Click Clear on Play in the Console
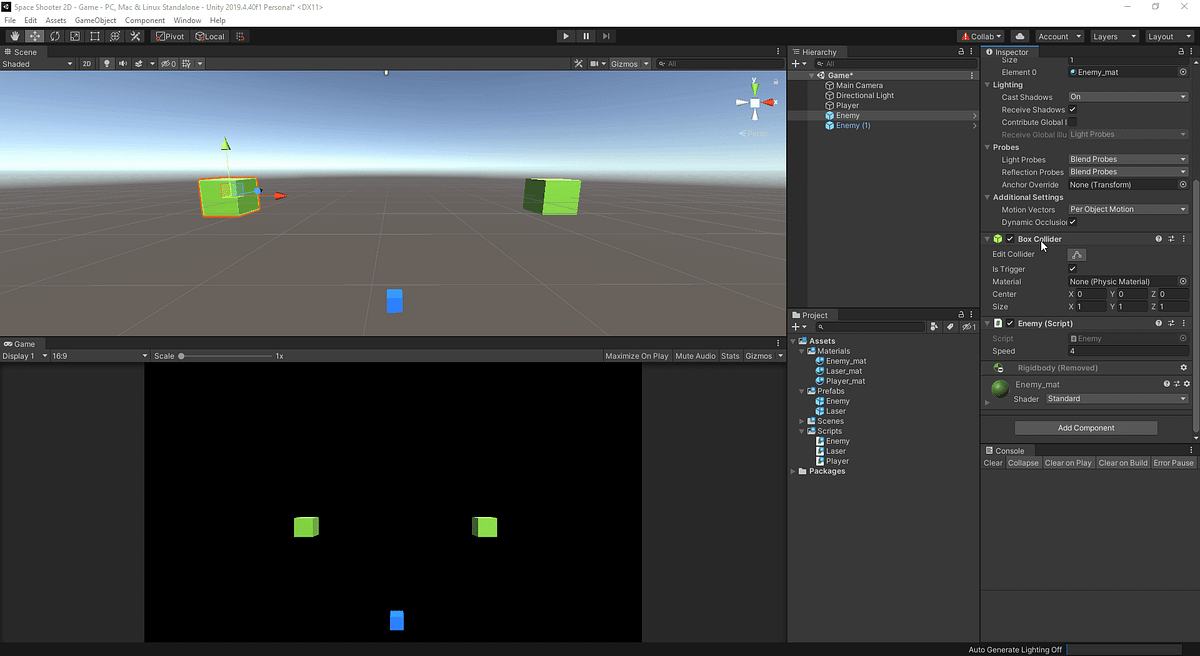The width and height of the screenshot is (1200, 656). click(1069, 462)
